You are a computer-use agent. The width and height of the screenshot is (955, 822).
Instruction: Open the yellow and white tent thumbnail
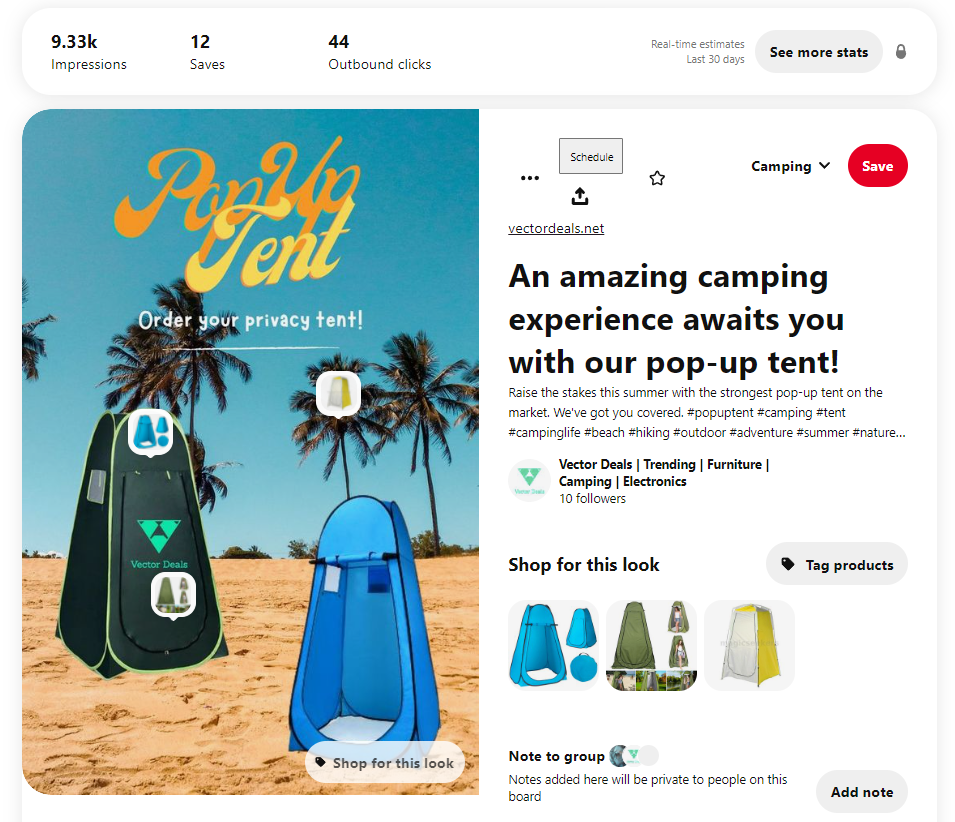(x=749, y=645)
